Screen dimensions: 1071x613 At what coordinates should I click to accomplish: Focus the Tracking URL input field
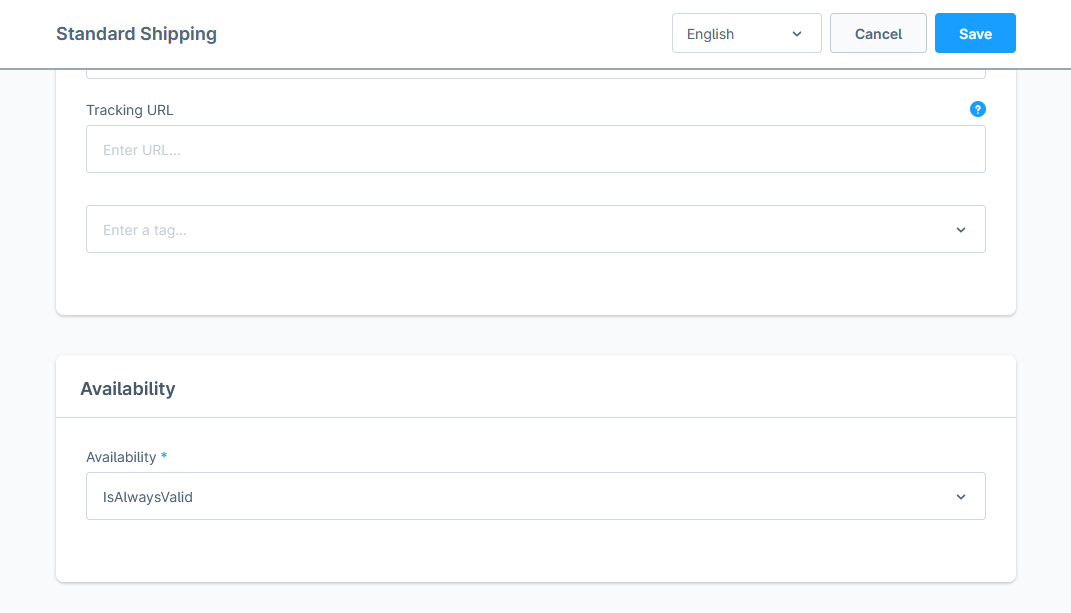tap(536, 149)
